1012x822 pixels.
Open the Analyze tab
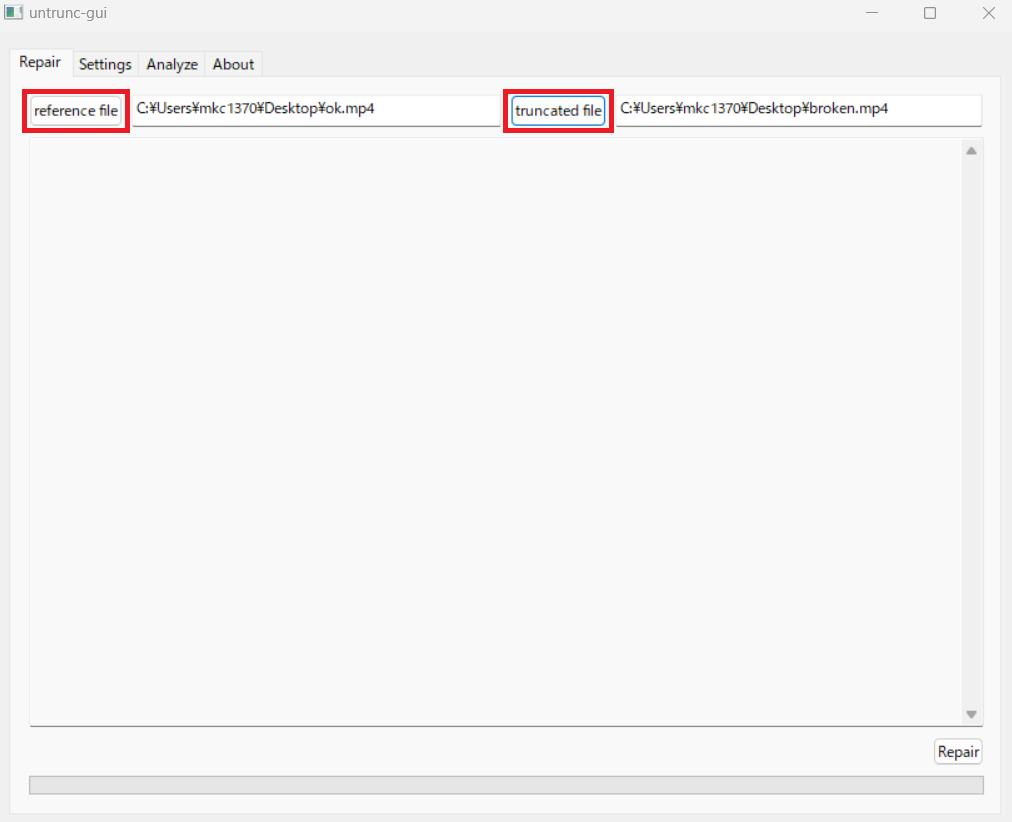click(x=171, y=64)
